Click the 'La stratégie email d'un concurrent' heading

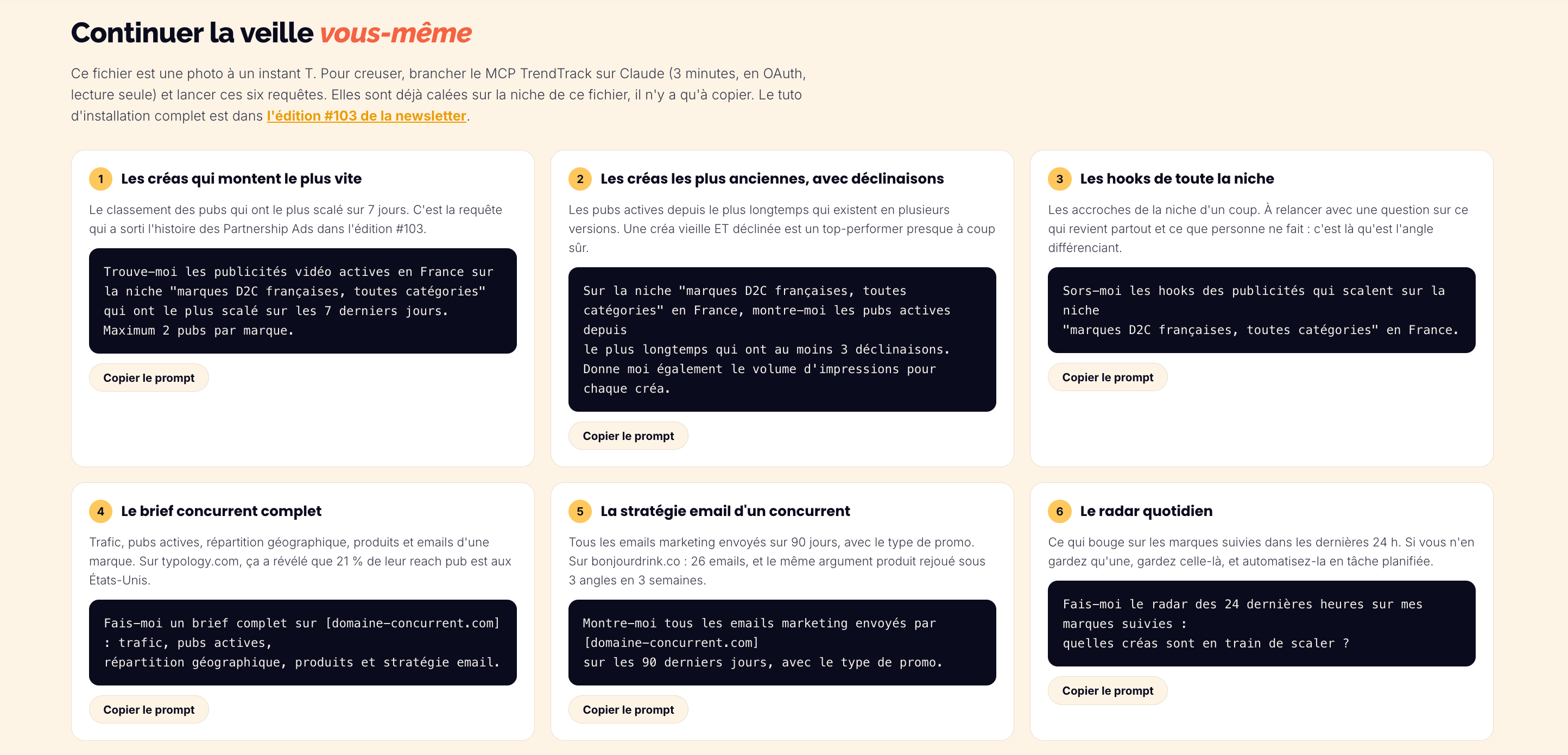pos(725,512)
